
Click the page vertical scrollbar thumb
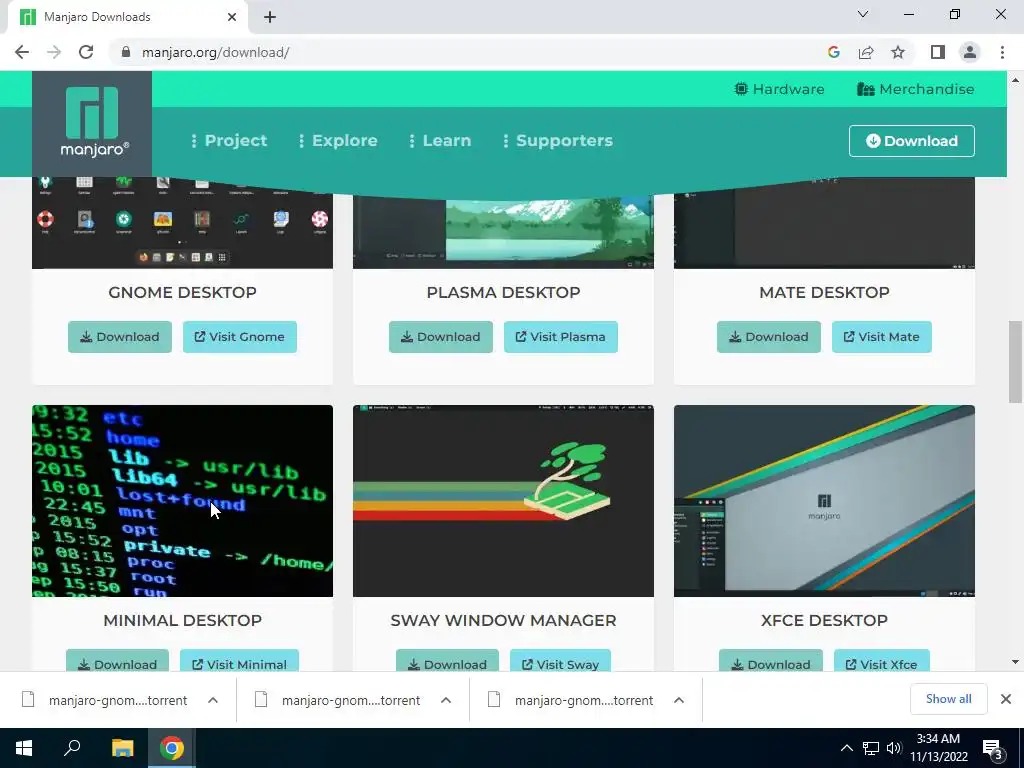coord(1016,362)
